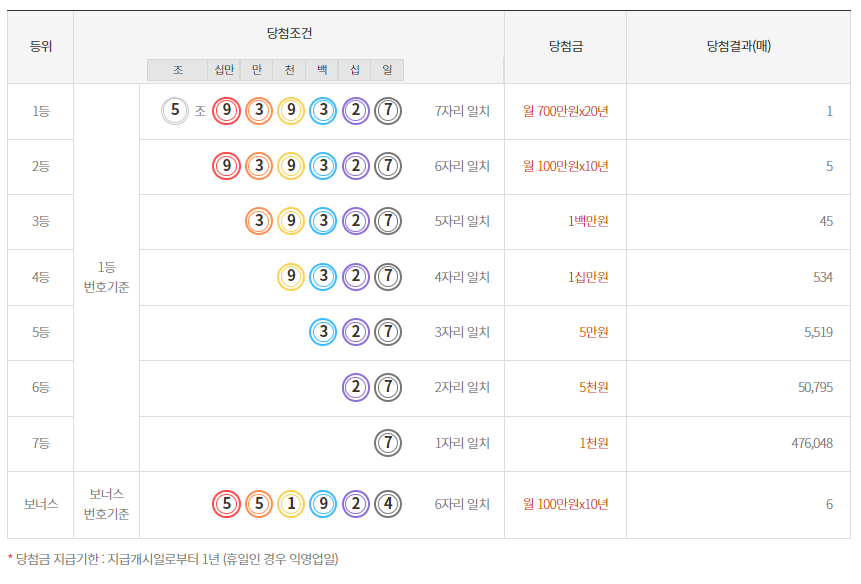Click the winner count 534
The width and height of the screenshot is (861, 584).
pos(823,277)
